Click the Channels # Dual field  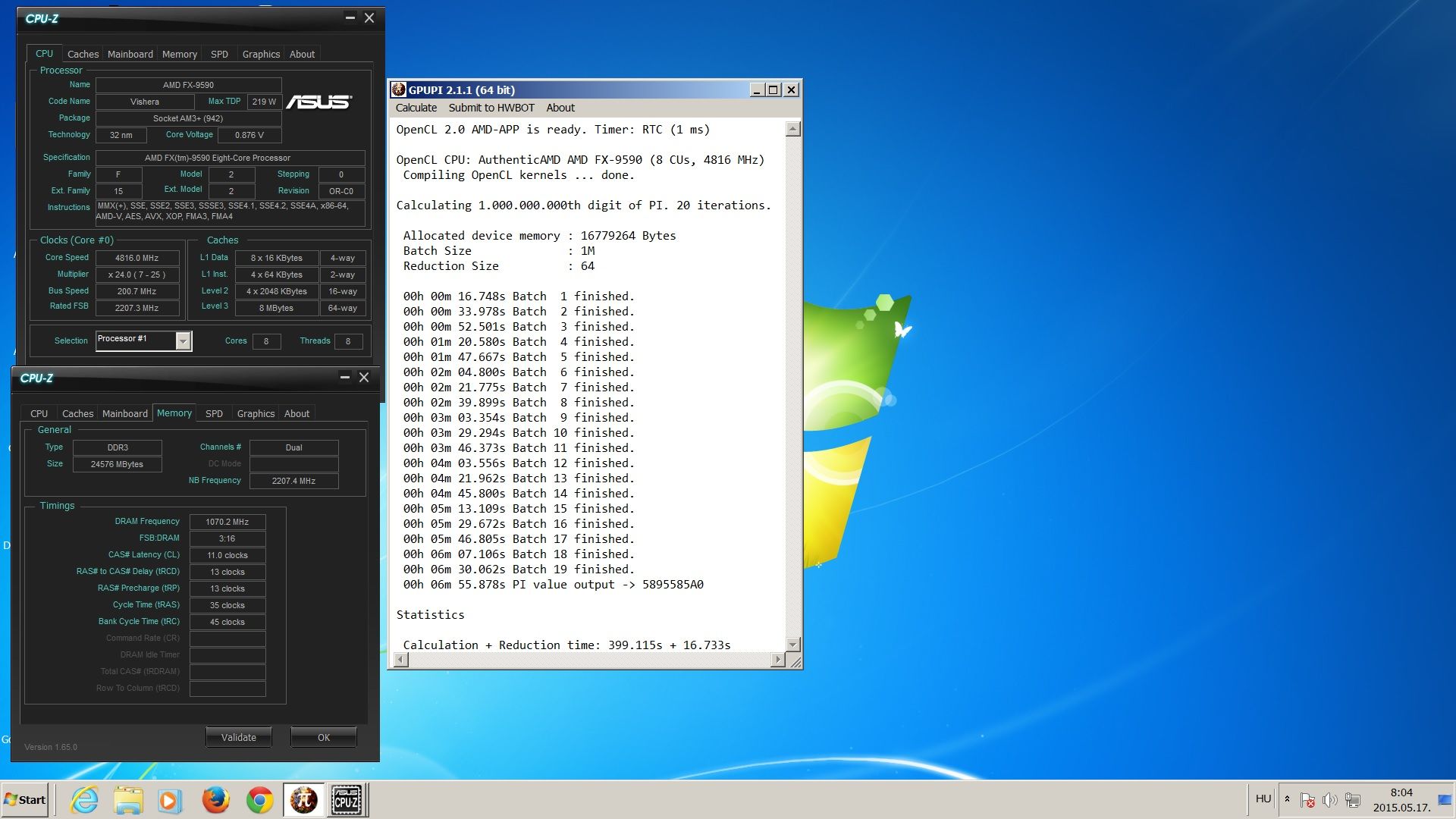[x=294, y=447]
